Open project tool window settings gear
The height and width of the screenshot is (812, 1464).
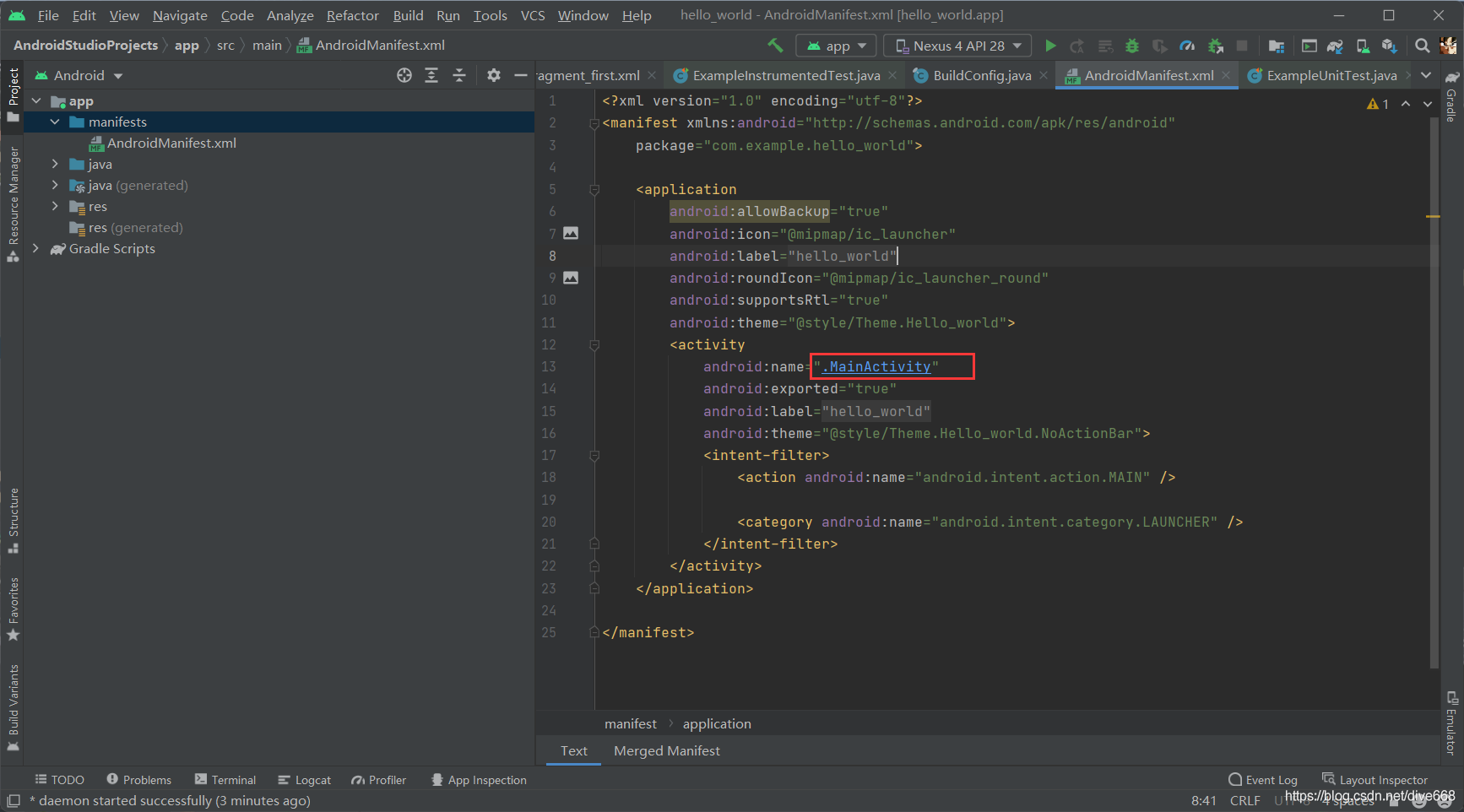click(x=494, y=75)
